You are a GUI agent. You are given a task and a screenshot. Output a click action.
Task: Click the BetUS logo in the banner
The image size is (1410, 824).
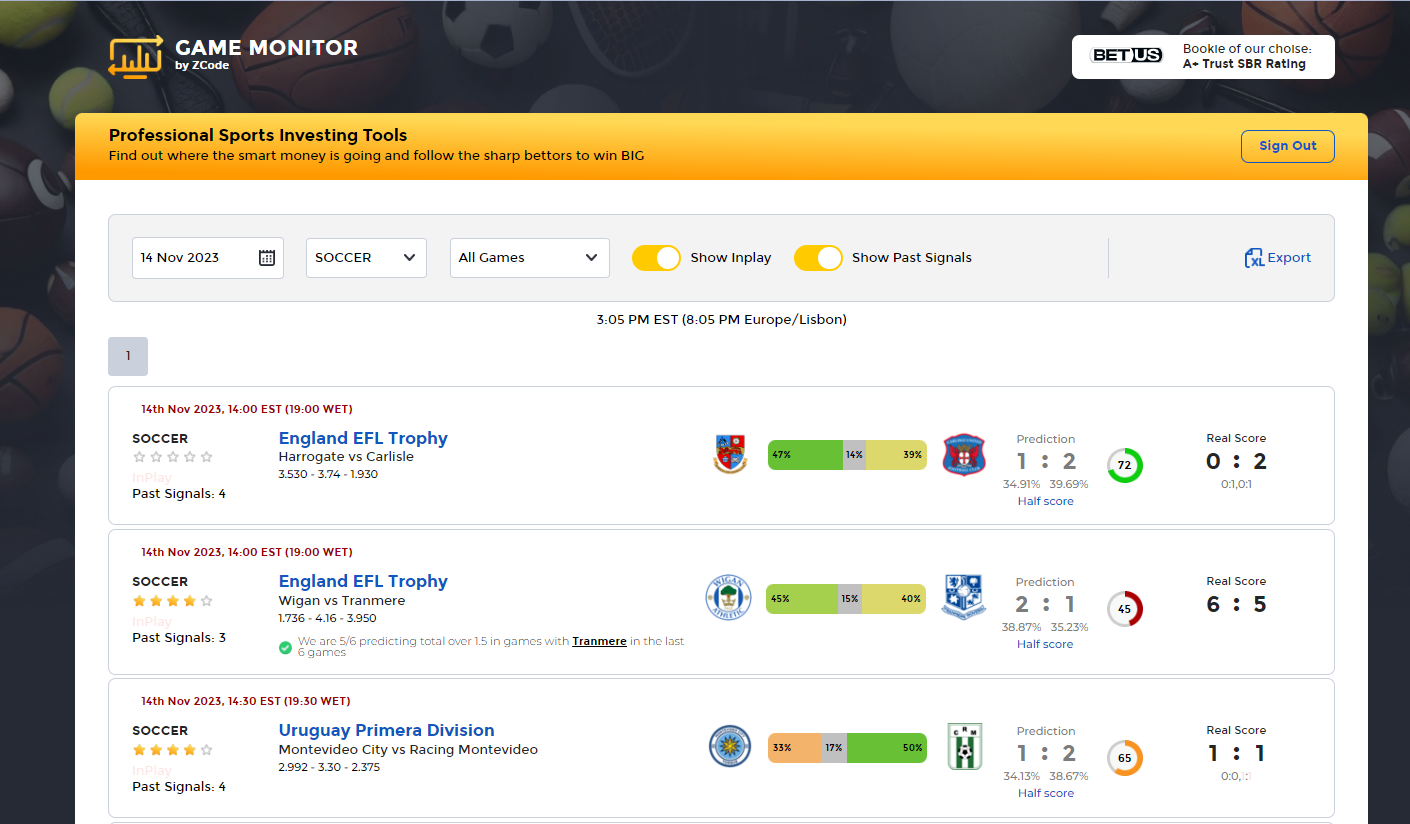pos(1126,56)
